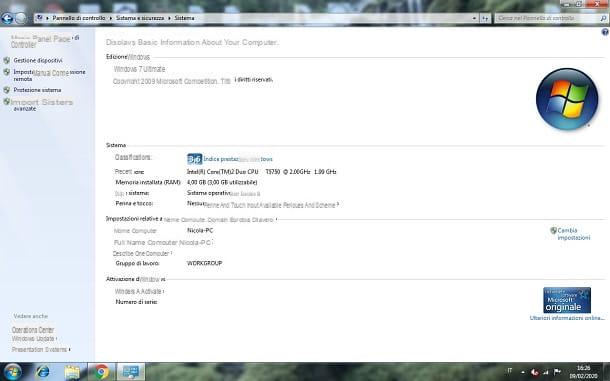
Task: Launch Google Chrome from the taskbar
Action: coord(102,372)
